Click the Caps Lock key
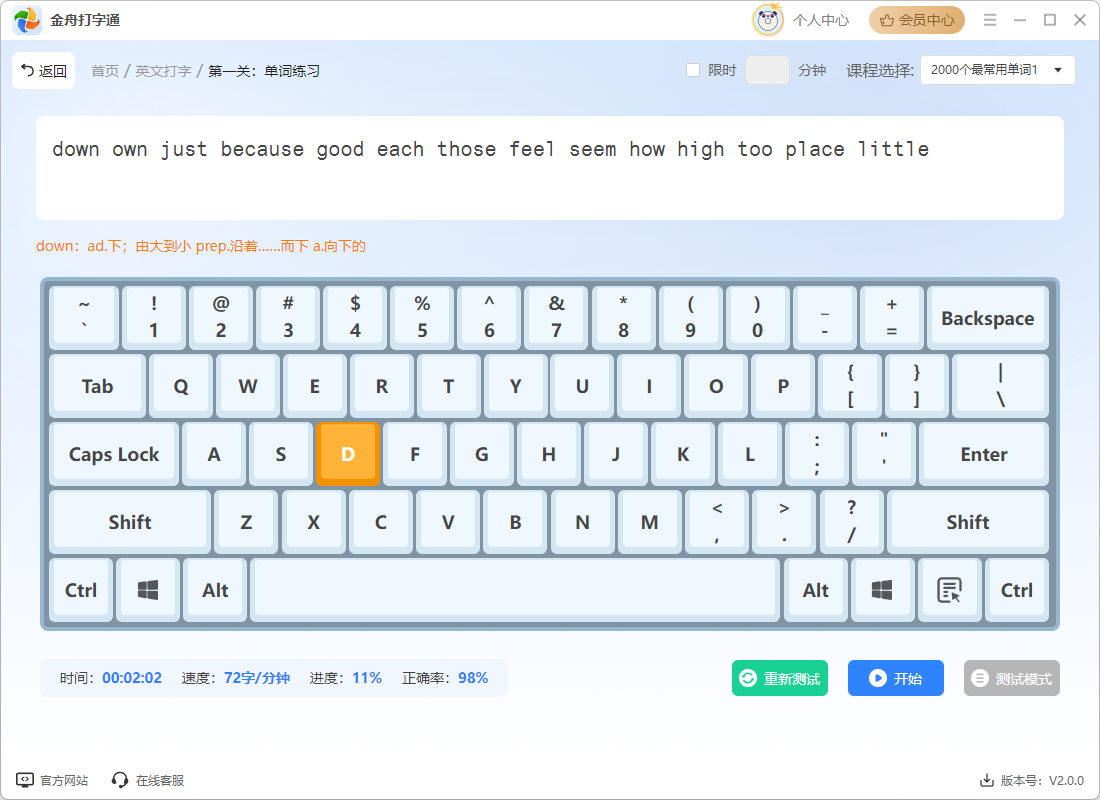The image size is (1100, 800). click(x=114, y=454)
